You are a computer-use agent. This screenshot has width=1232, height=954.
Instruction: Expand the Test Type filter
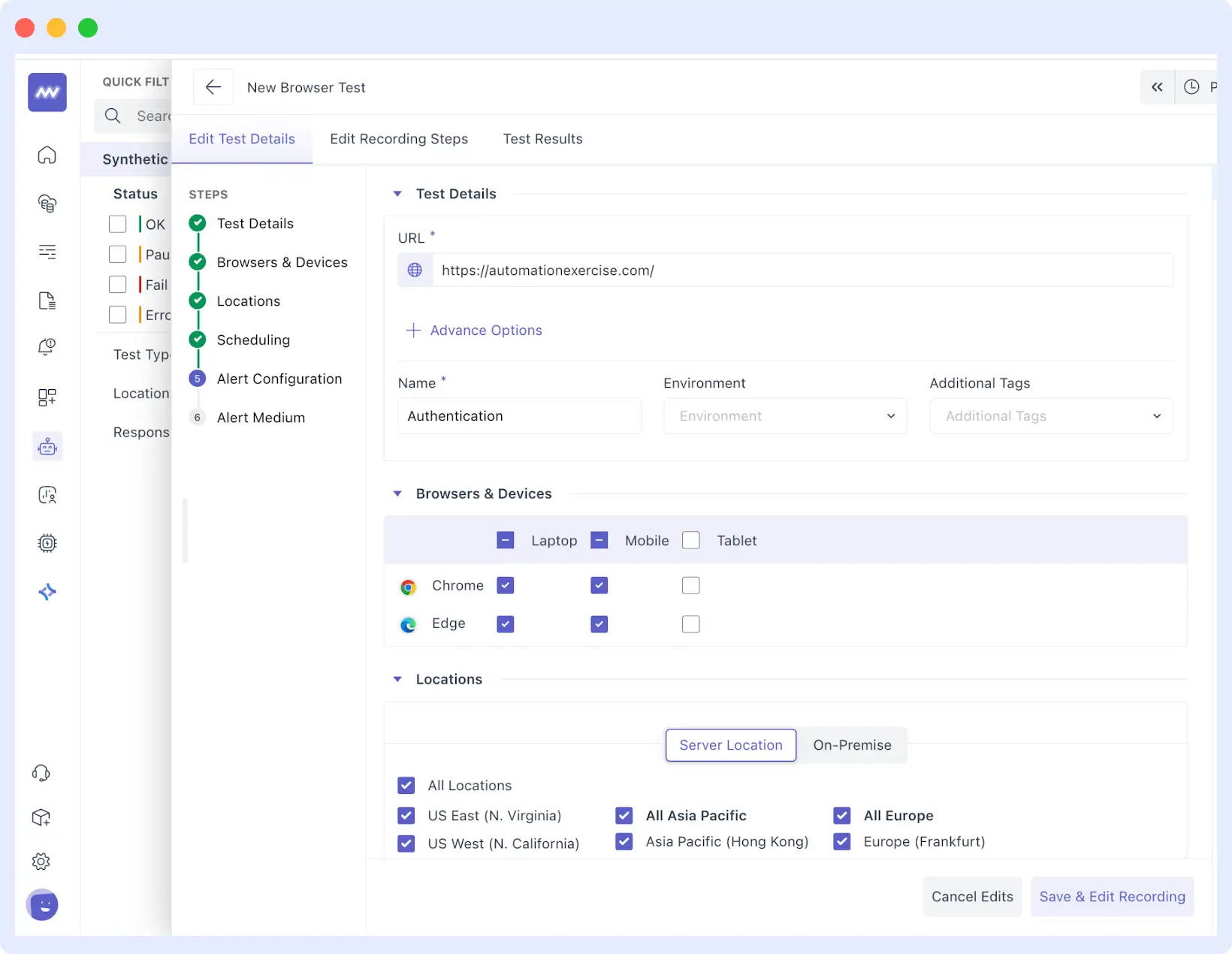(x=141, y=355)
